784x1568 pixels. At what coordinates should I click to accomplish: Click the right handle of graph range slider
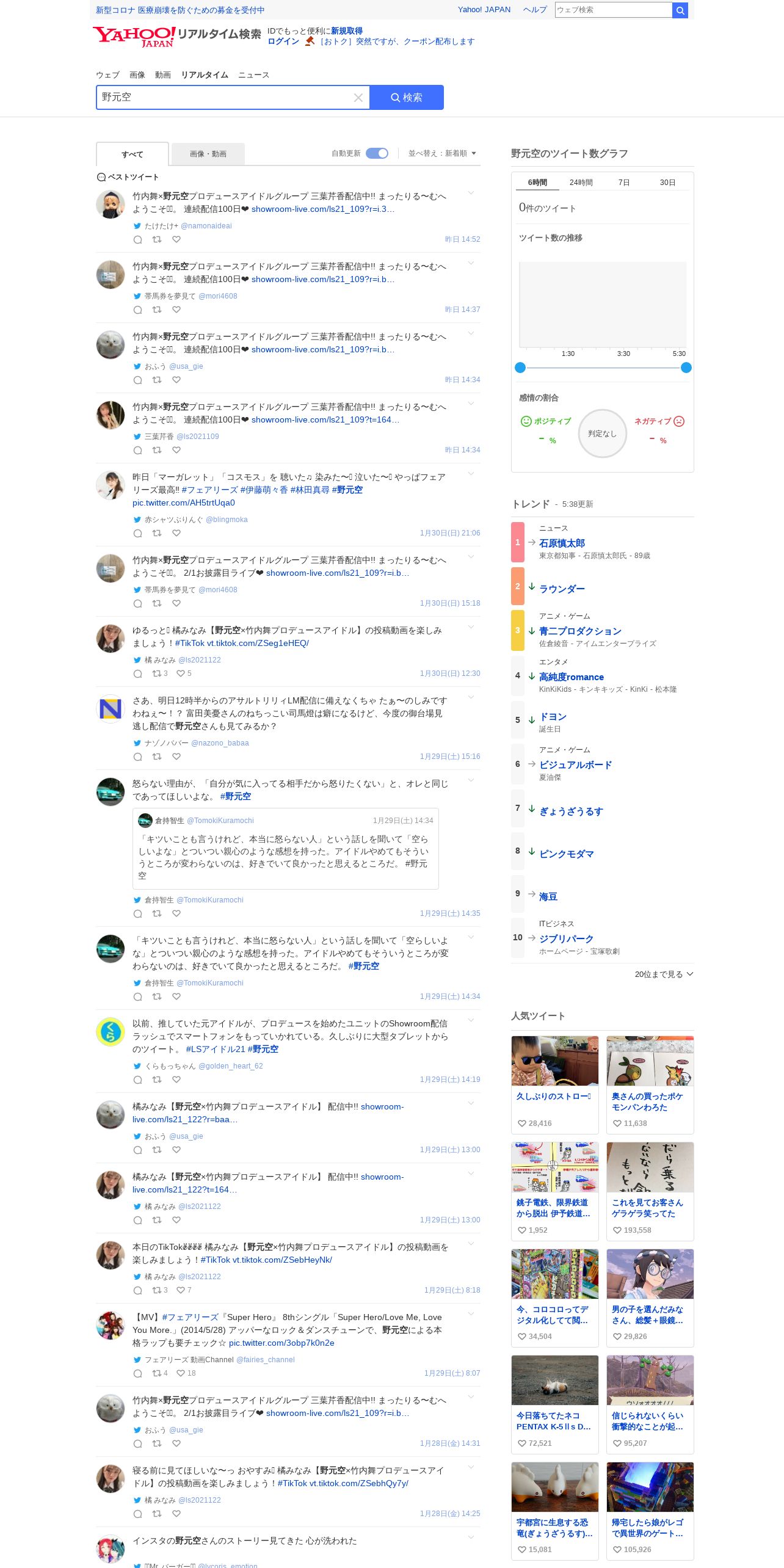coord(686,368)
